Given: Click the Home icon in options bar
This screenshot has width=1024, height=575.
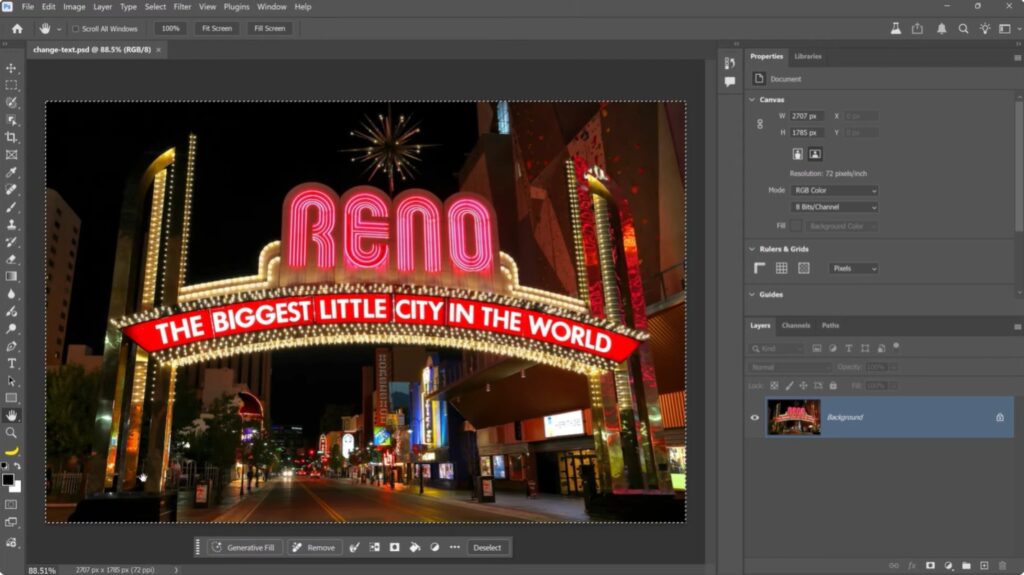Looking at the screenshot, I should 17,29.
